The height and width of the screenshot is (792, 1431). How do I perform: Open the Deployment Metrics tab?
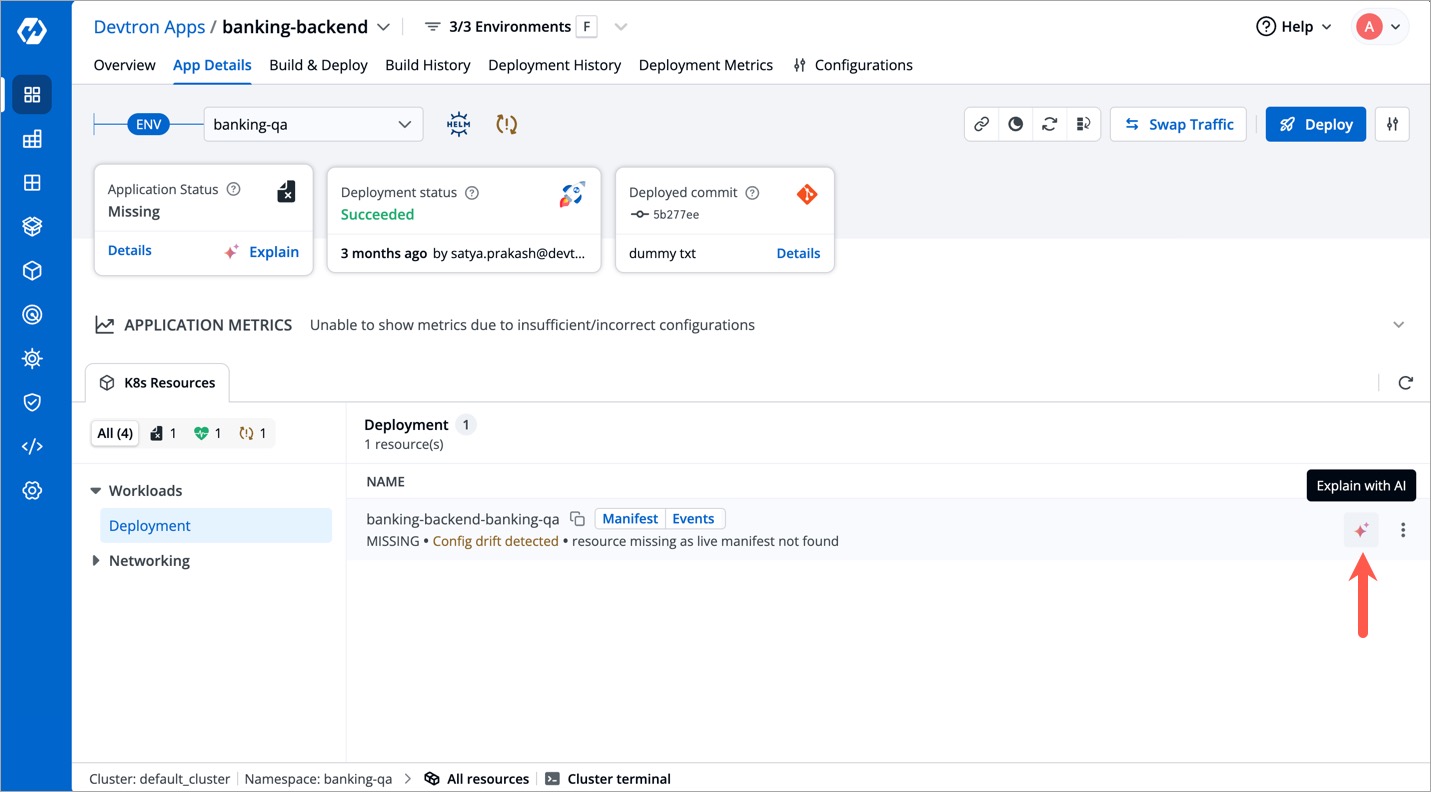pos(706,64)
